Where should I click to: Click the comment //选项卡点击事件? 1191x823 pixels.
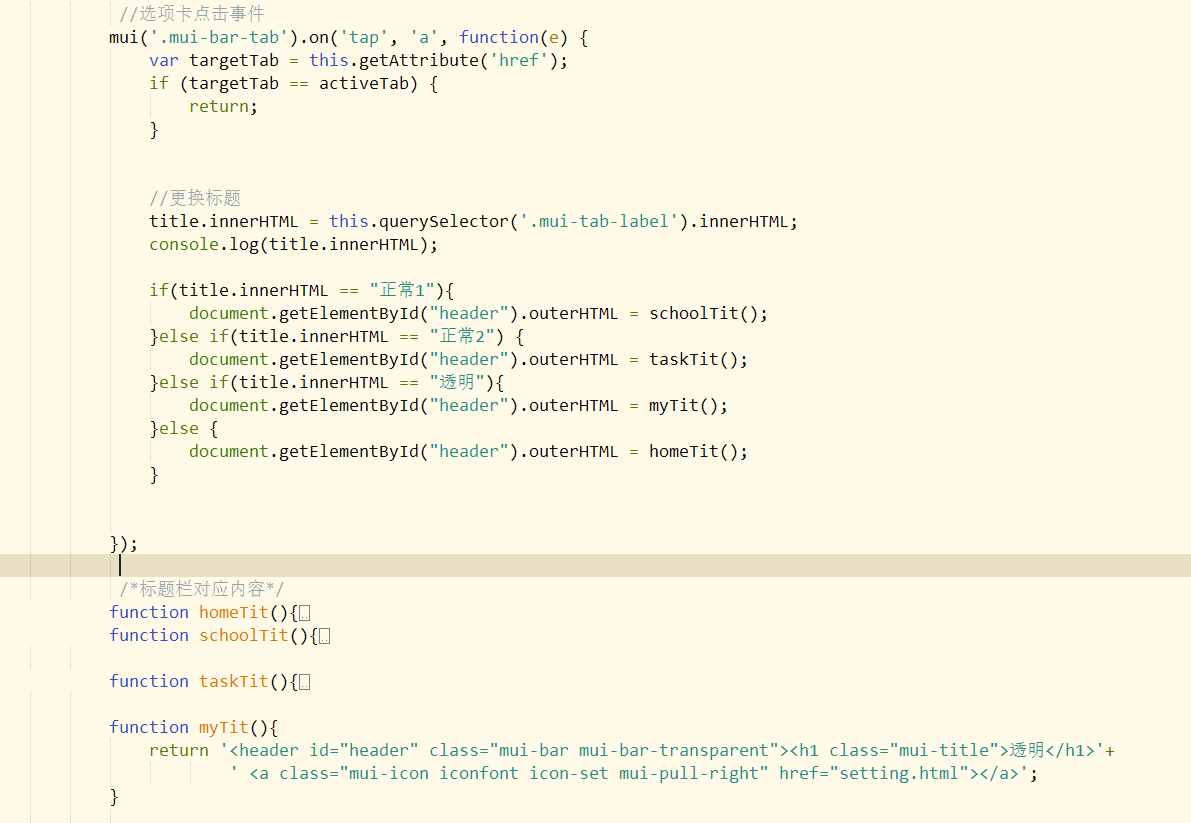point(192,14)
